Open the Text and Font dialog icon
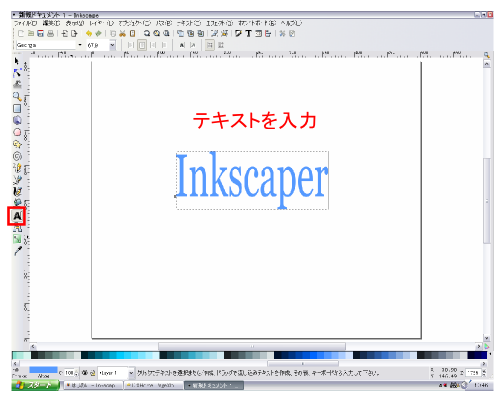The image size is (500, 400). pos(248,33)
